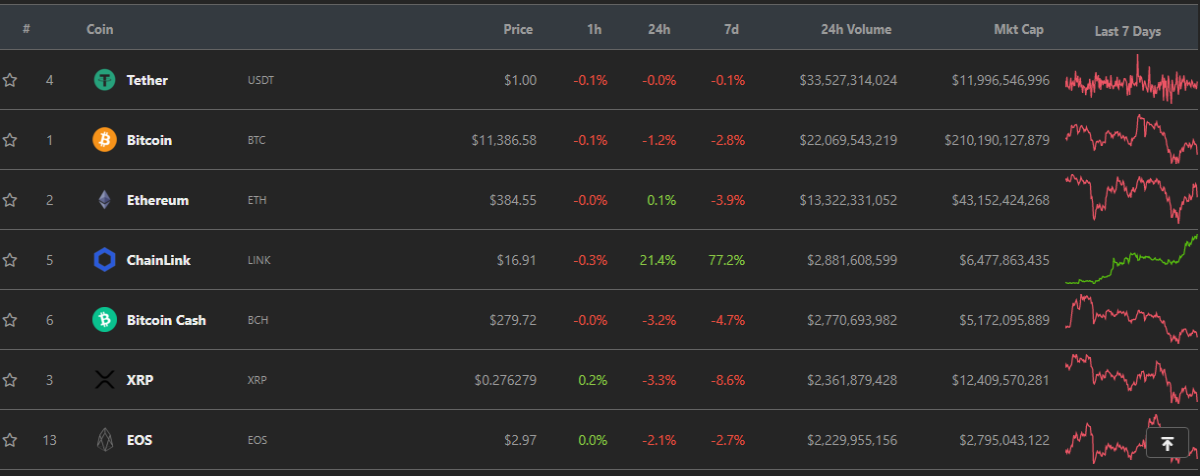Click the scroll-to-top arrow button
Viewport: 1200px width, 476px height.
(x=1167, y=444)
